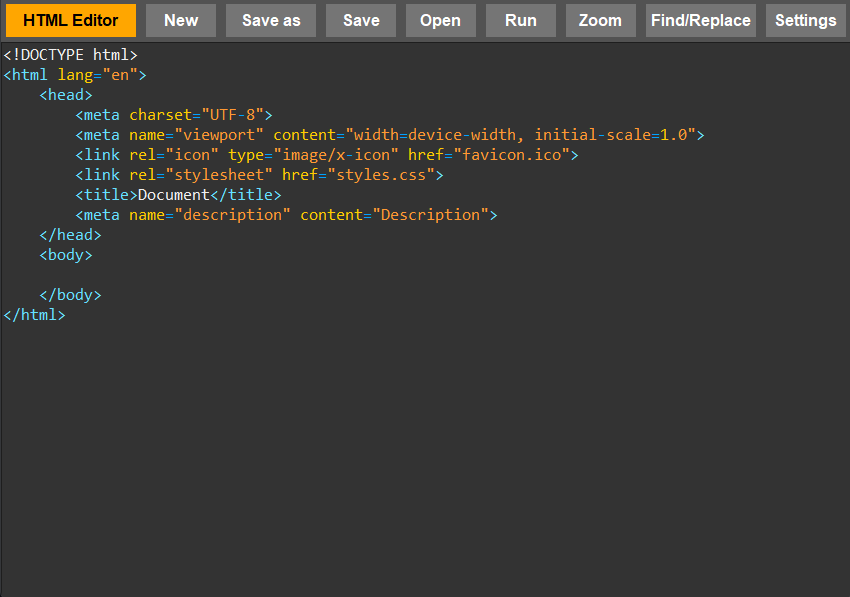Screen dimensions: 850x597
Task: Click the meta viewport line
Action: pos(390,135)
